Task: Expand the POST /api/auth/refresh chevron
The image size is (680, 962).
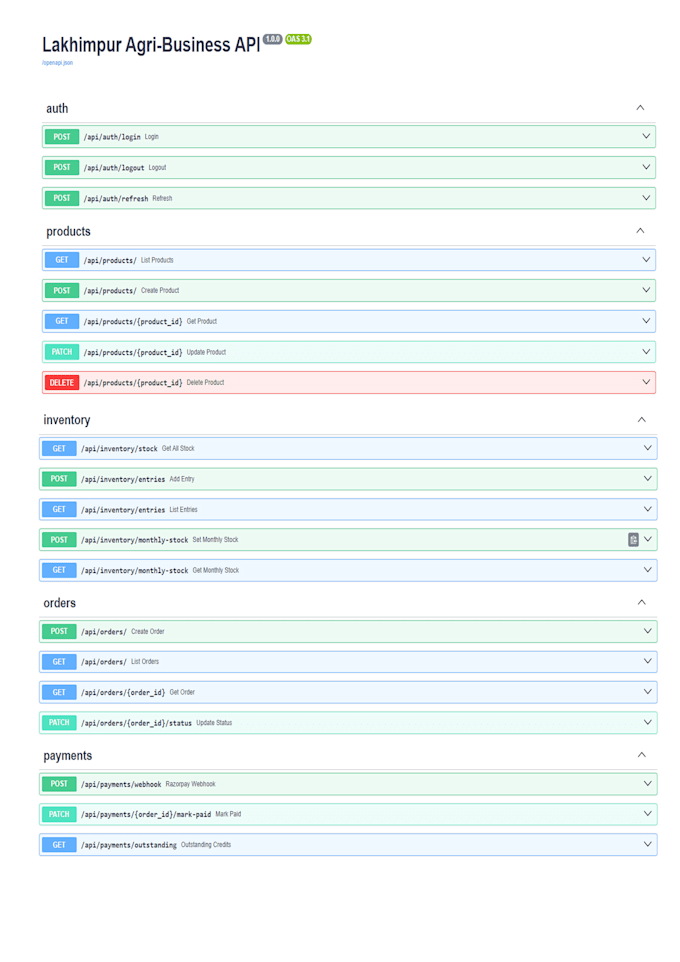Action: [646, 198]
